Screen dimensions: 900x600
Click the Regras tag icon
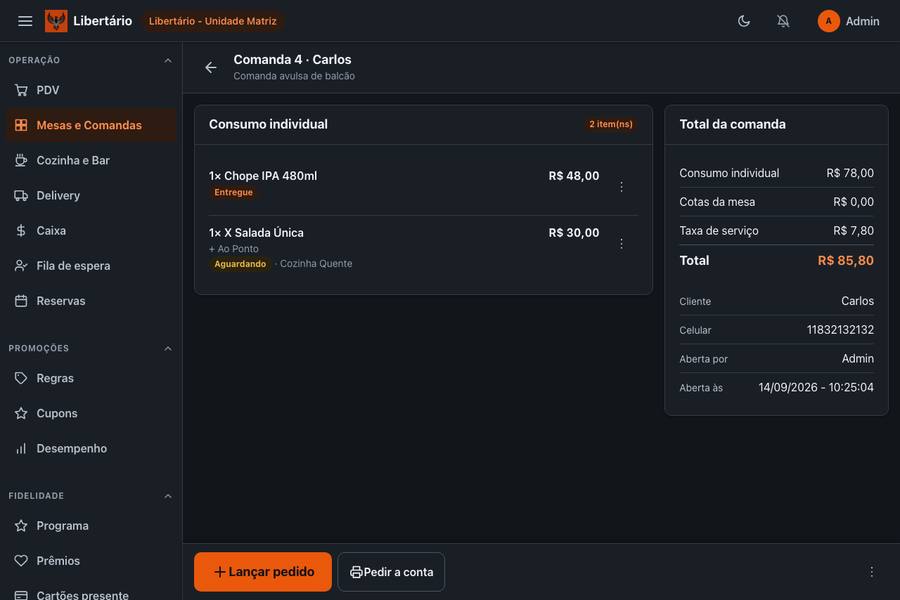(x=21, y=378)
